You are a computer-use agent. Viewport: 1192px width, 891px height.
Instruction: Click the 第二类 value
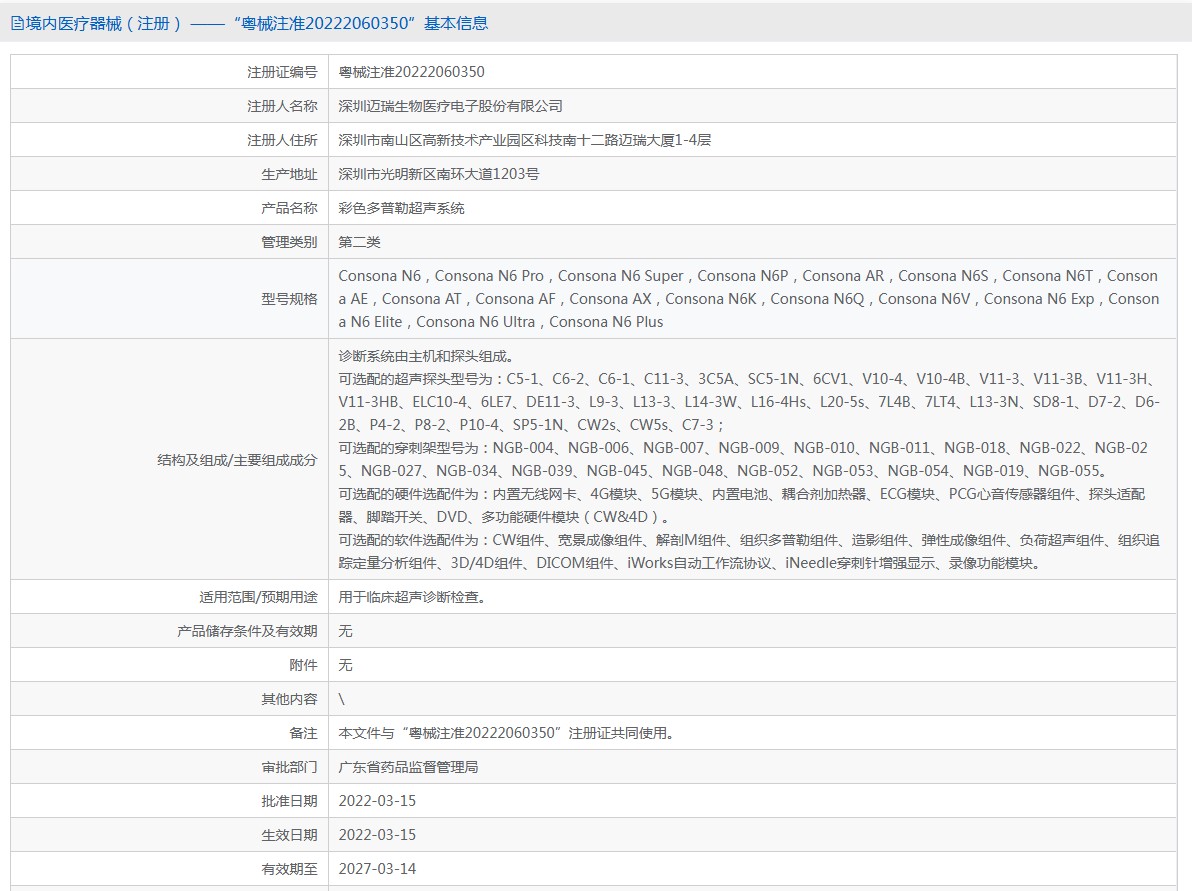(360, 243)
